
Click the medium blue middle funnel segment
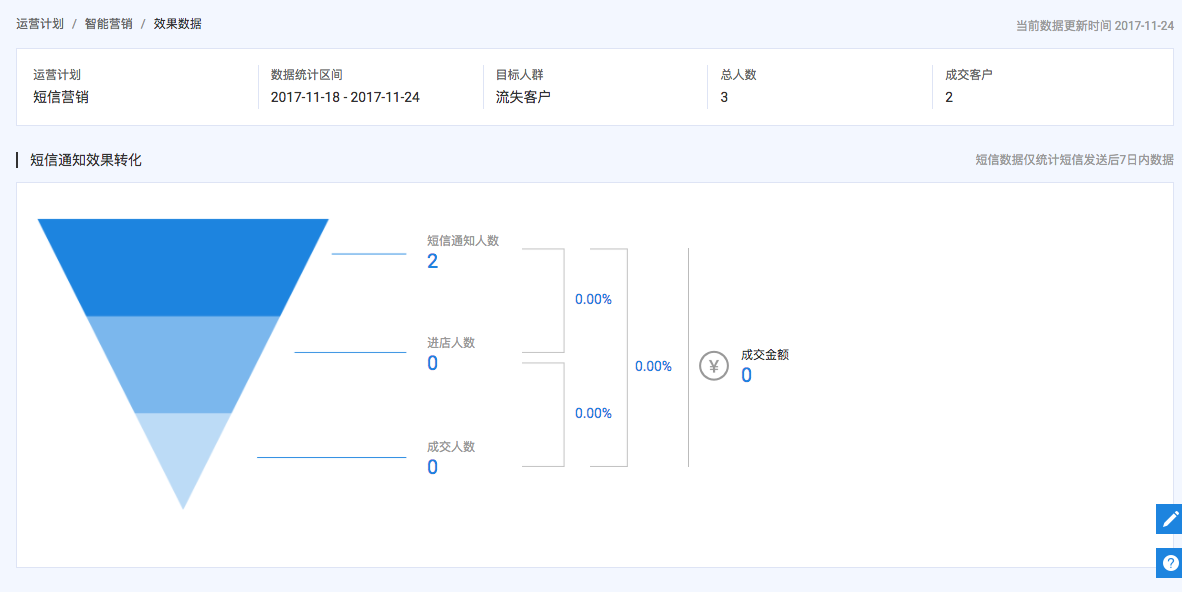(183, 363)
